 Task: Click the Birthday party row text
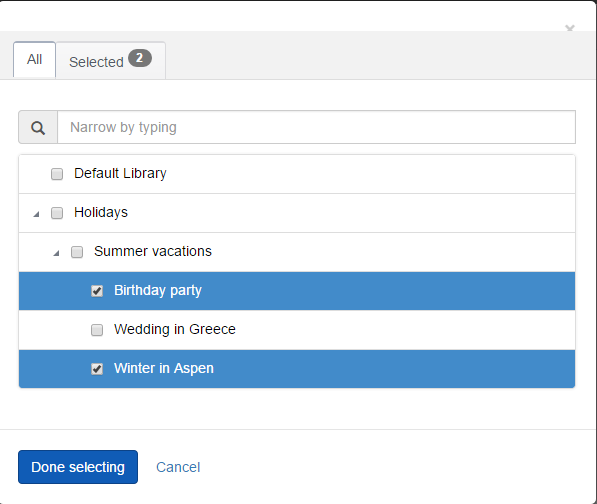pyautogui.click(x=158, y=290)
